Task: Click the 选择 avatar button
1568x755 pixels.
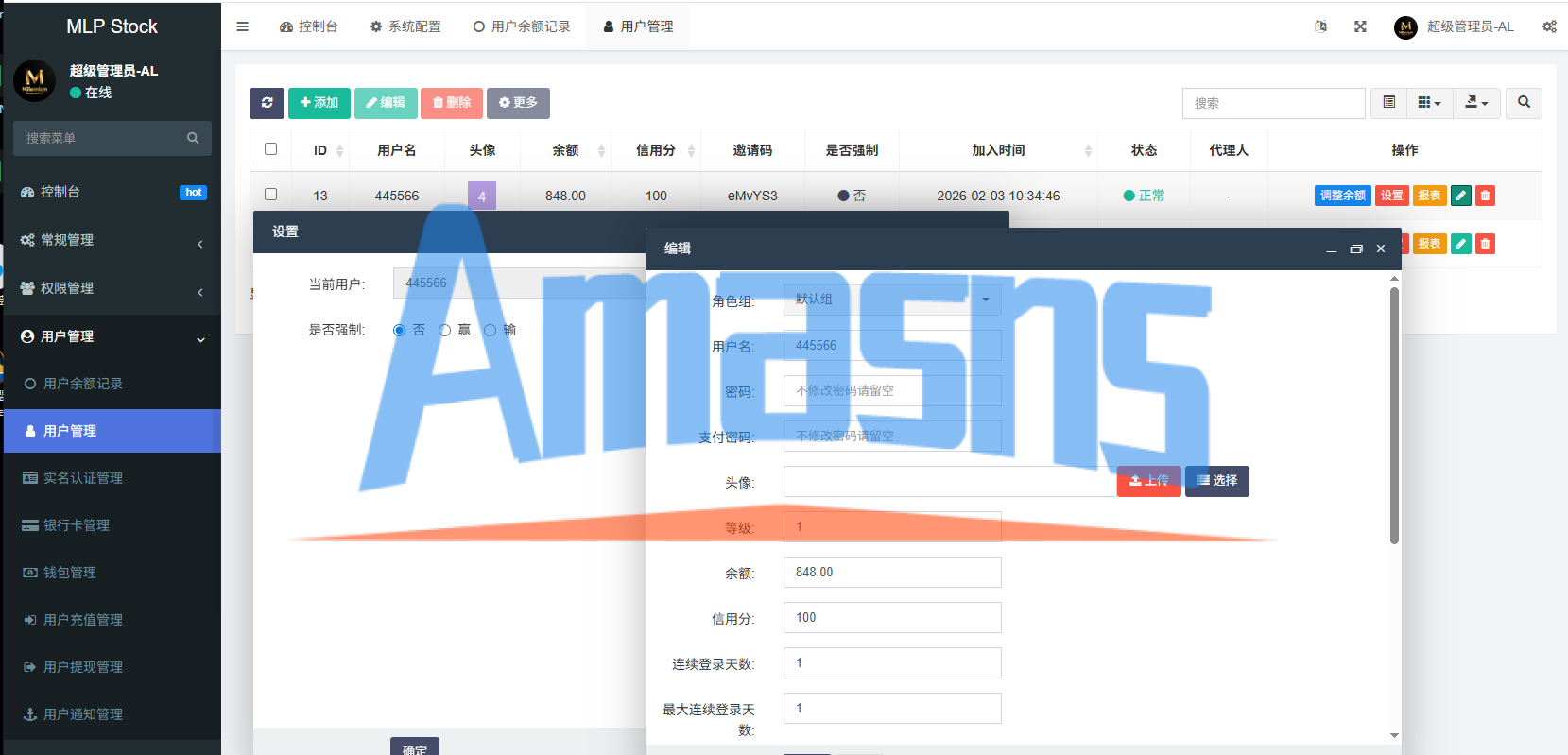Action: (x=1217, y=481)
